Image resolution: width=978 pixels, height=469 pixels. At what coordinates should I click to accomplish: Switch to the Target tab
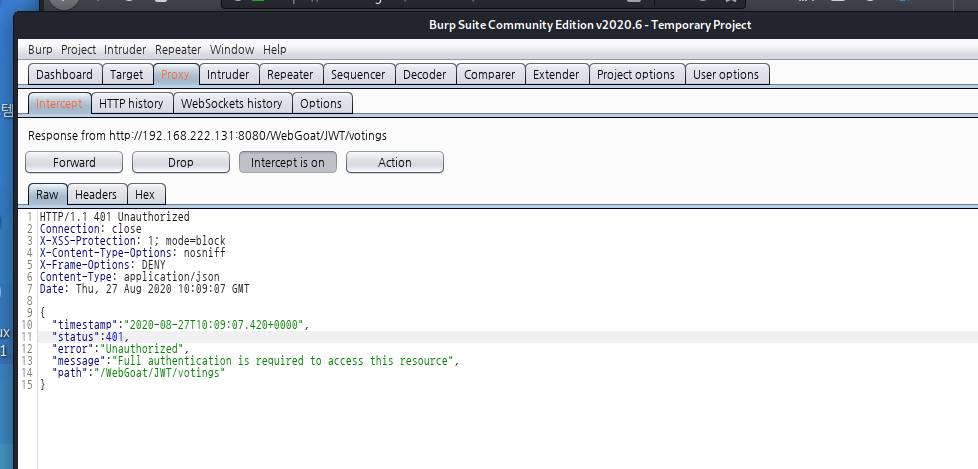(127, 74)
